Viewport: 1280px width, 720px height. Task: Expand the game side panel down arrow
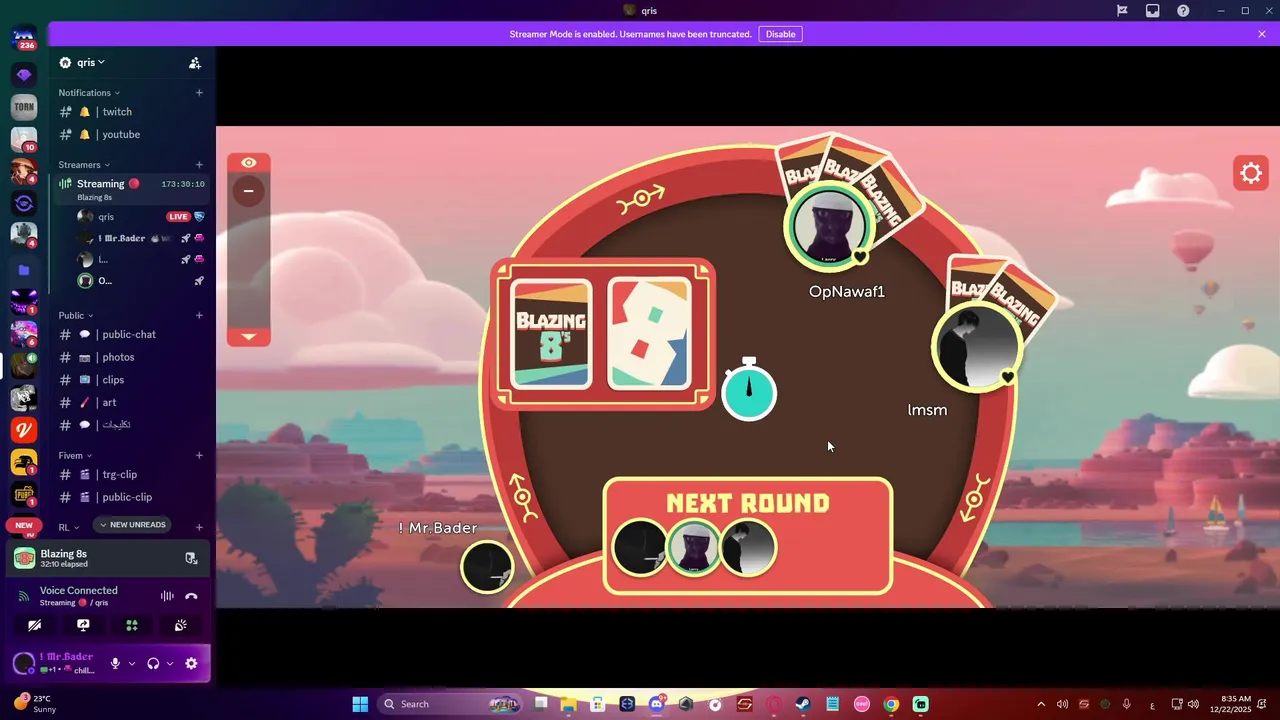click(248, 337)
